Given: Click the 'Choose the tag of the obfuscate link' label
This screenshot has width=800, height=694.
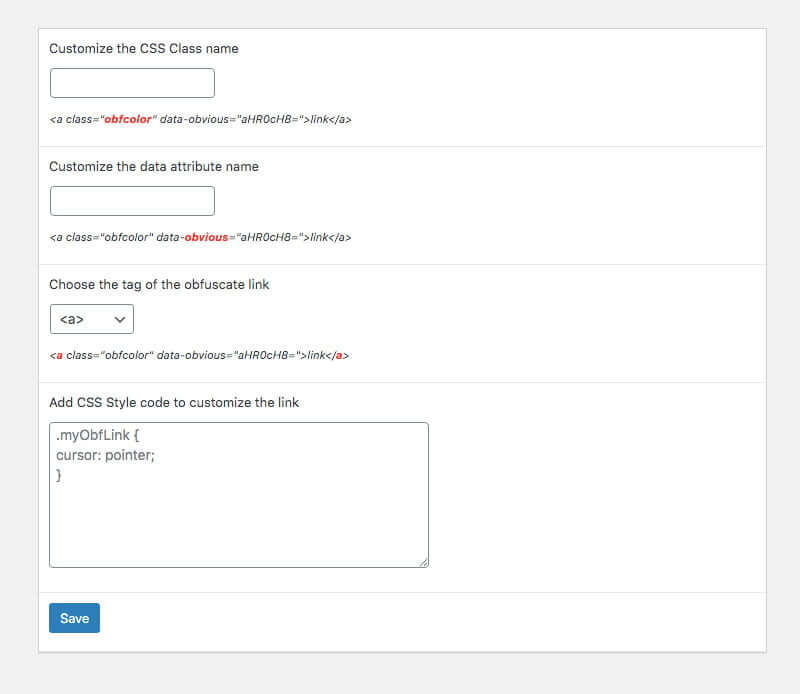Looking at the screenshot, I should click(159, 285).
